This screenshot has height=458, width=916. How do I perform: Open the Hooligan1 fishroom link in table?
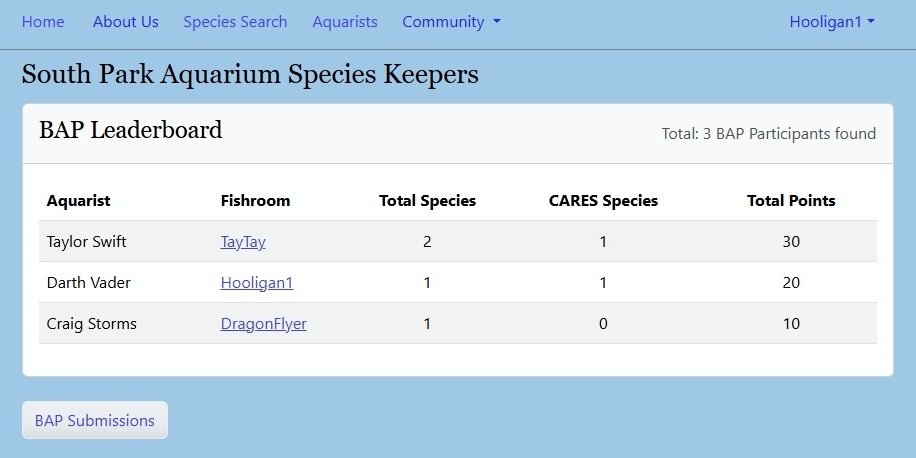coord(257,283)
